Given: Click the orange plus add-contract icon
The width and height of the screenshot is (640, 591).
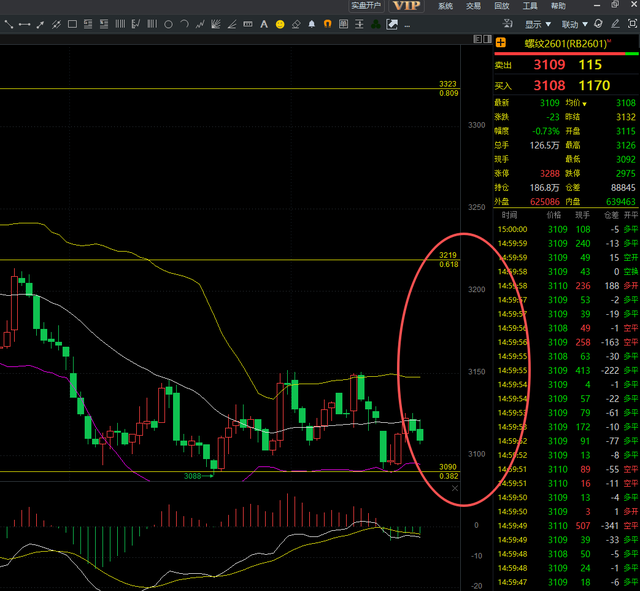Looking at the screenshot, I should click(x=500, y=42).
